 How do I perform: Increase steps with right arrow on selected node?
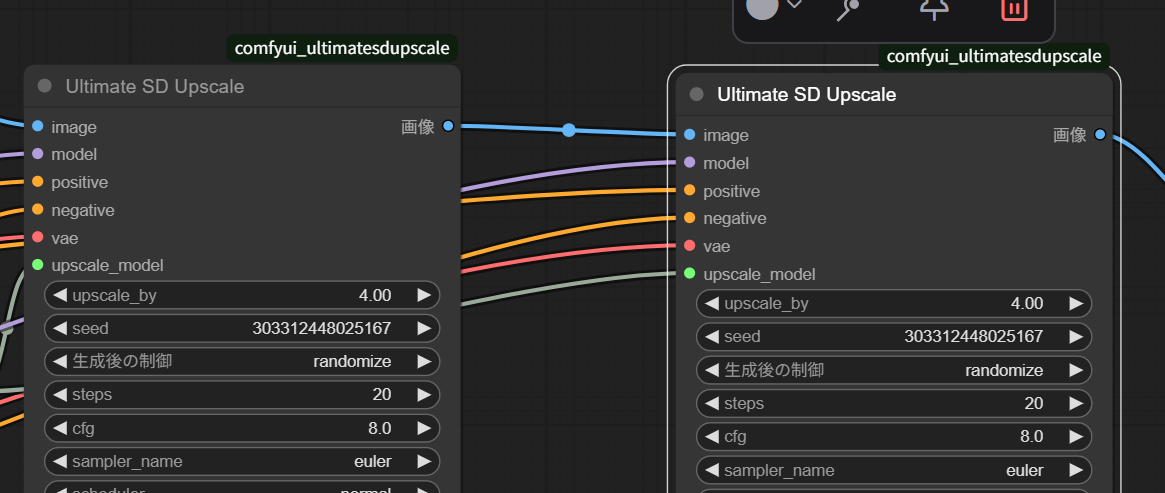click(1076, 403)
